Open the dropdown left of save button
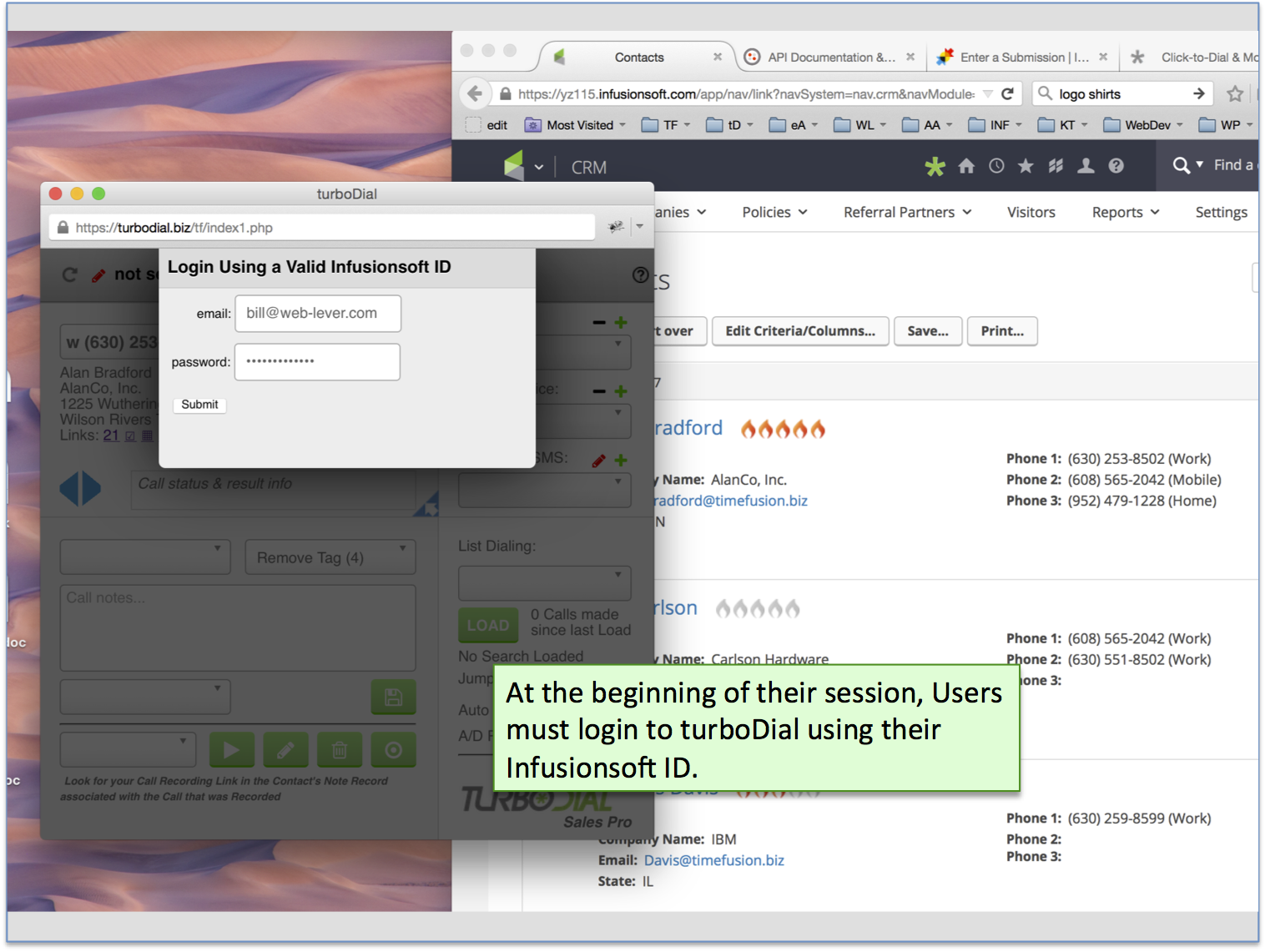This screenshot has height=952, width=1265. point(145,698)
